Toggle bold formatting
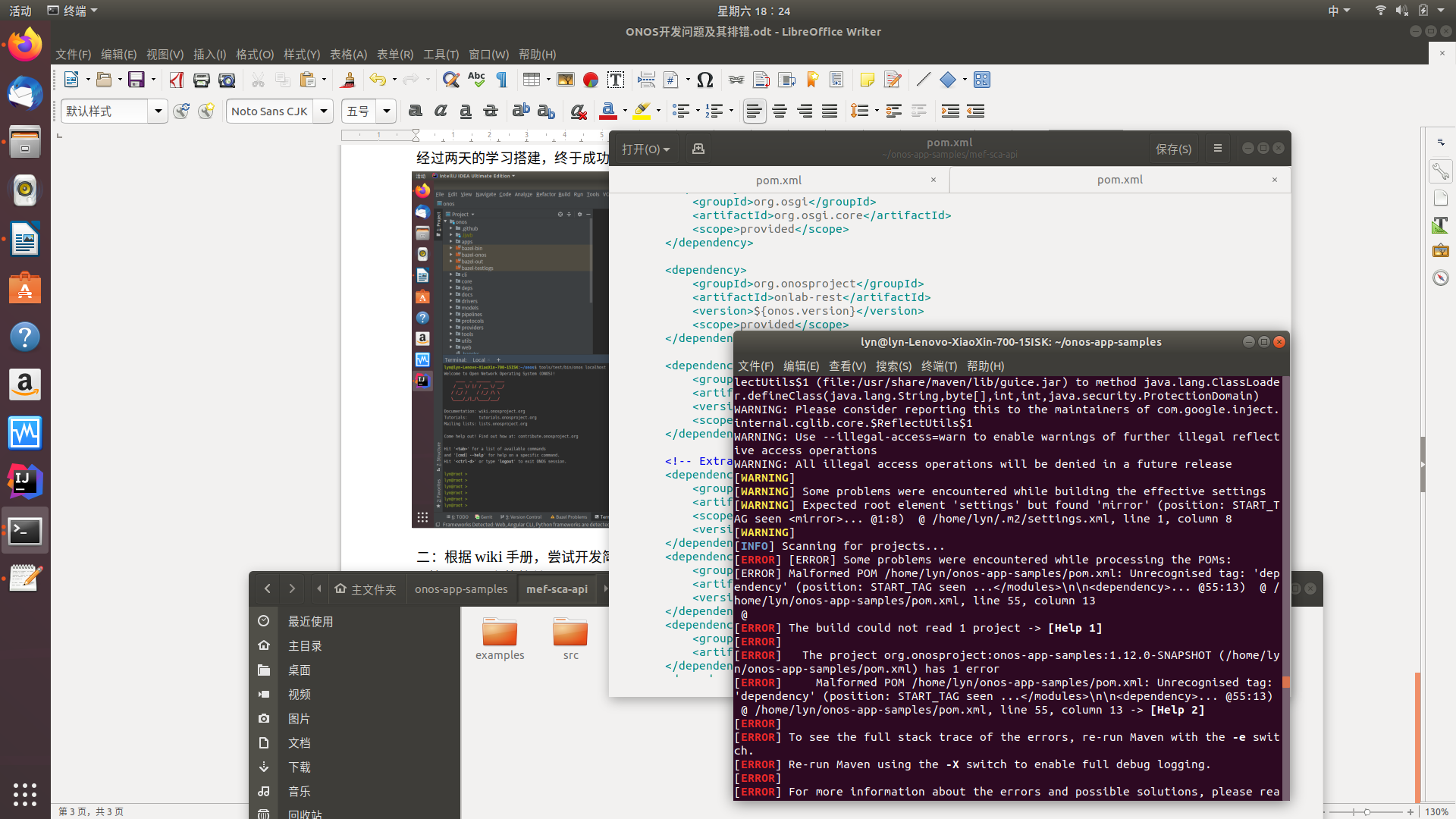 tap(415, 111)
